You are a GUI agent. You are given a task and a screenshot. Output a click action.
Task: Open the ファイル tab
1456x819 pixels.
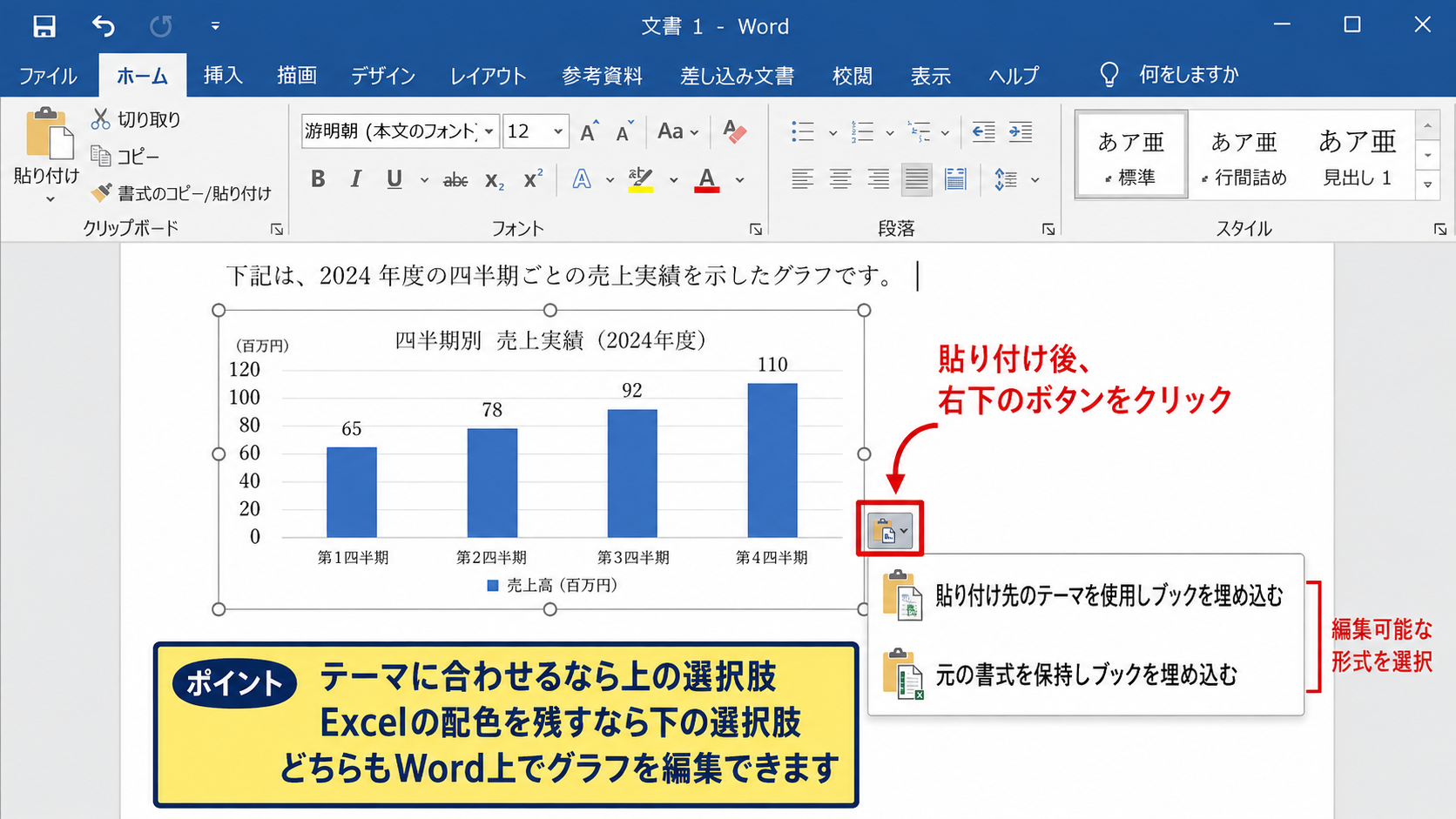tap(48, 76)
